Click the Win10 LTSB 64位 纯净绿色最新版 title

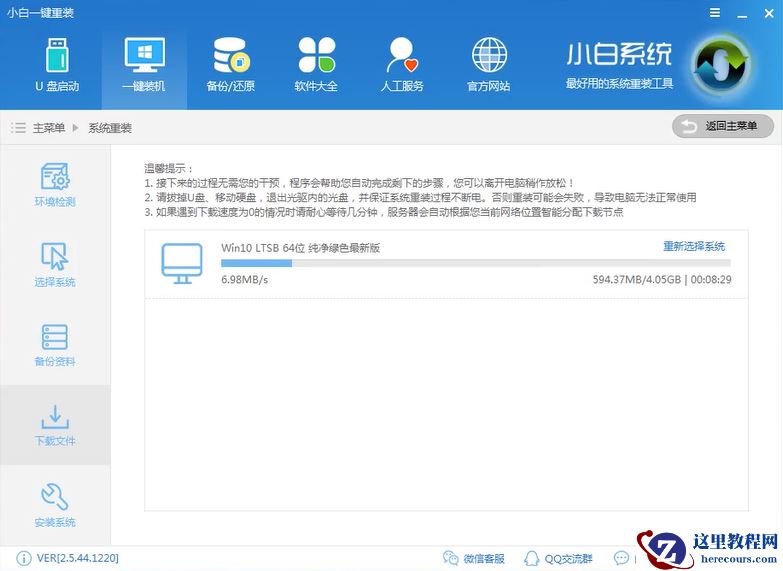[x=301, y=248]
